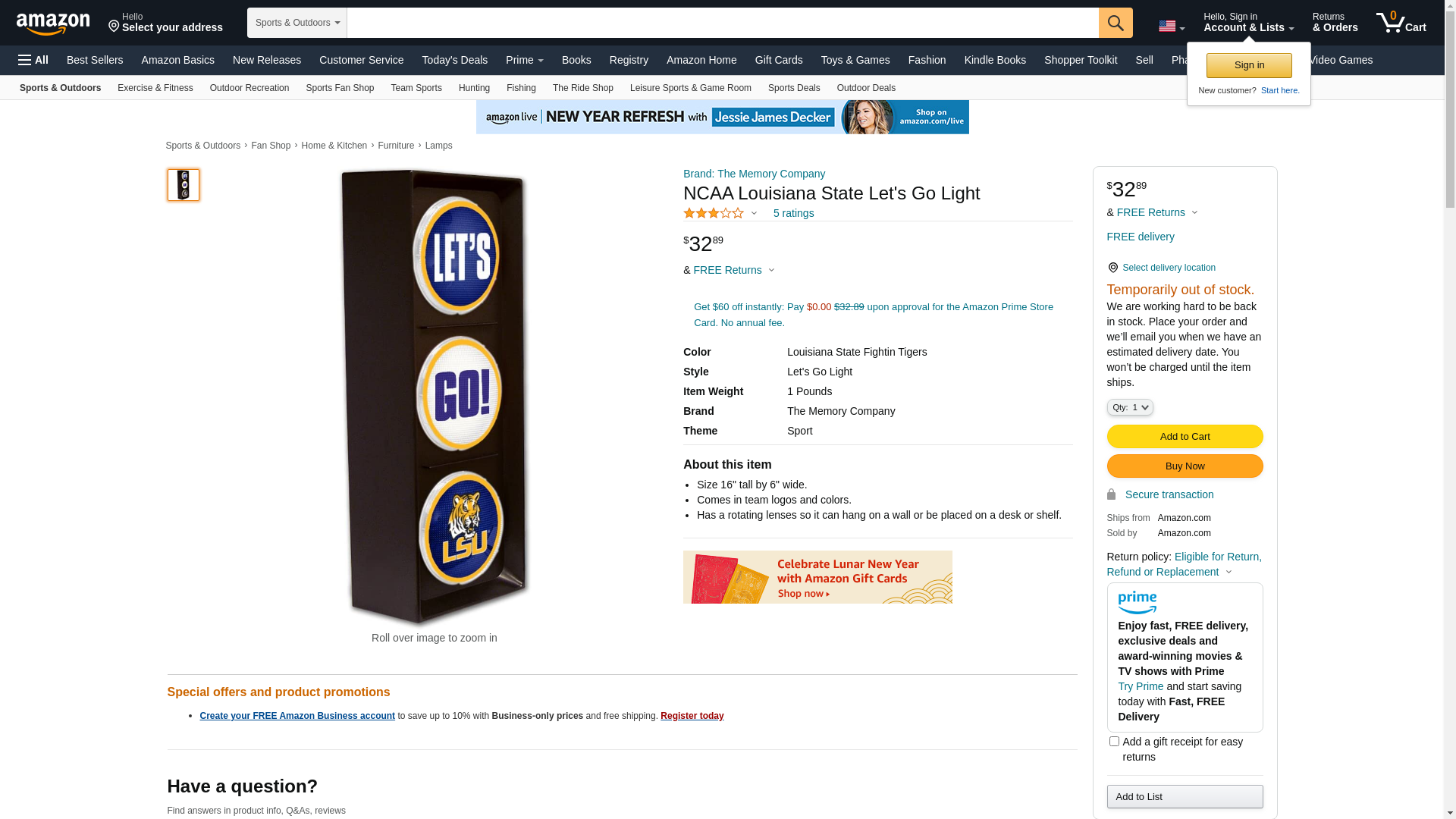Click the Amazon logo
Image resolution: width=1456 pixels, height=819 pixels.
pyautogui.click(x=53, y=24)
